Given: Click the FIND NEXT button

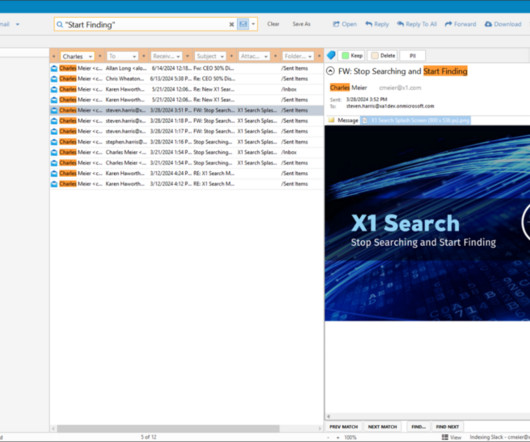Looking at the screenshot, I should (447, 427).
